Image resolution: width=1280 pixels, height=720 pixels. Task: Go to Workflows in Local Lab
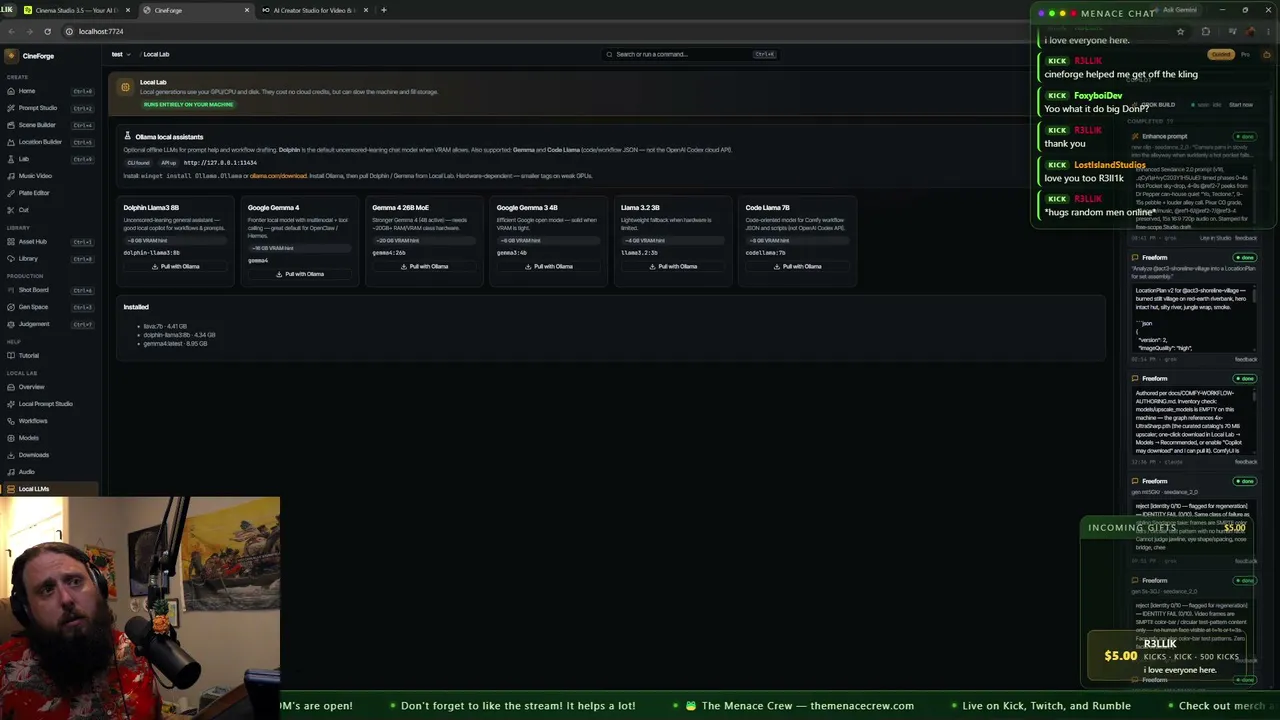pos(48,421)
